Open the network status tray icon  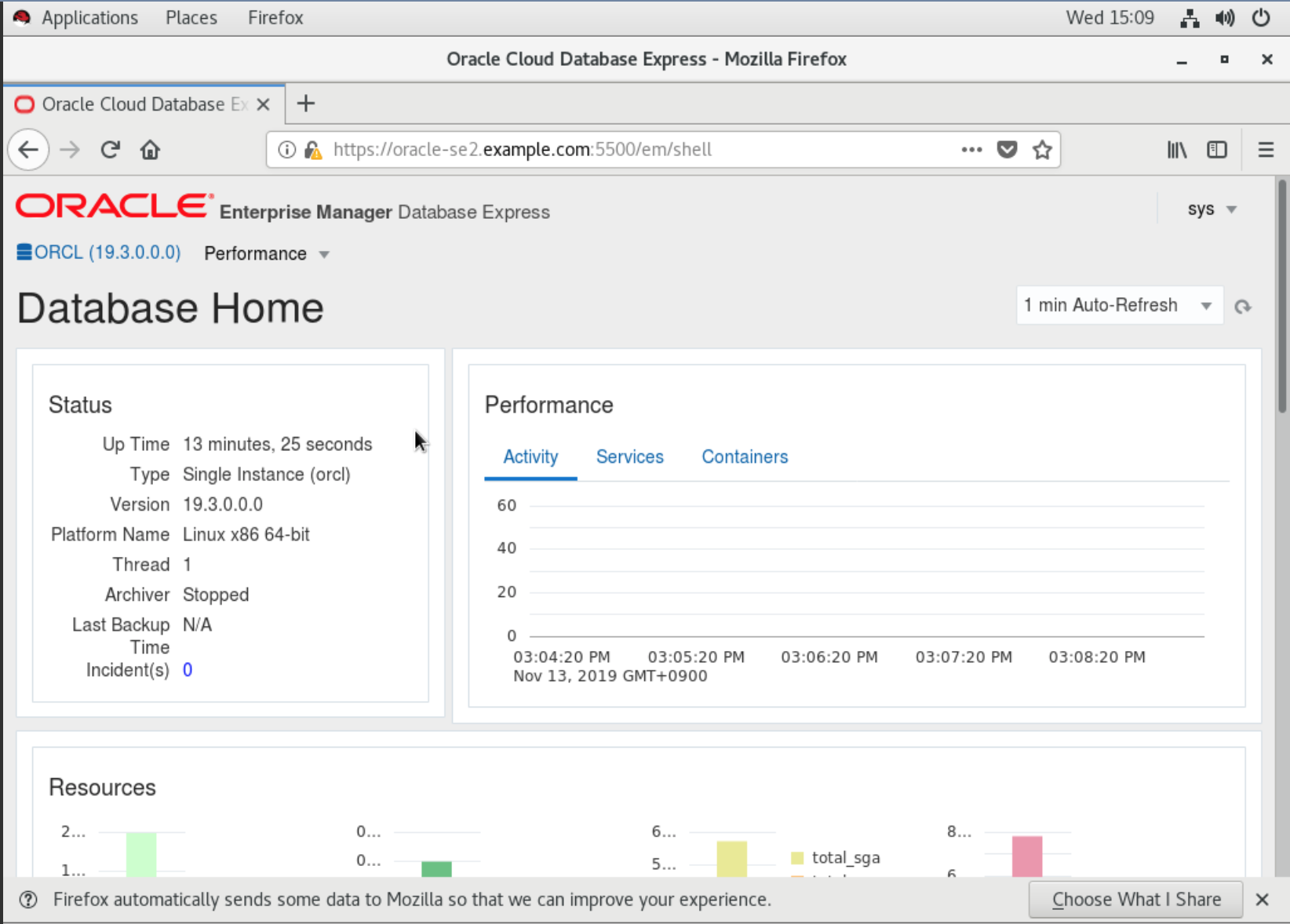click(x=1190, y=18)
